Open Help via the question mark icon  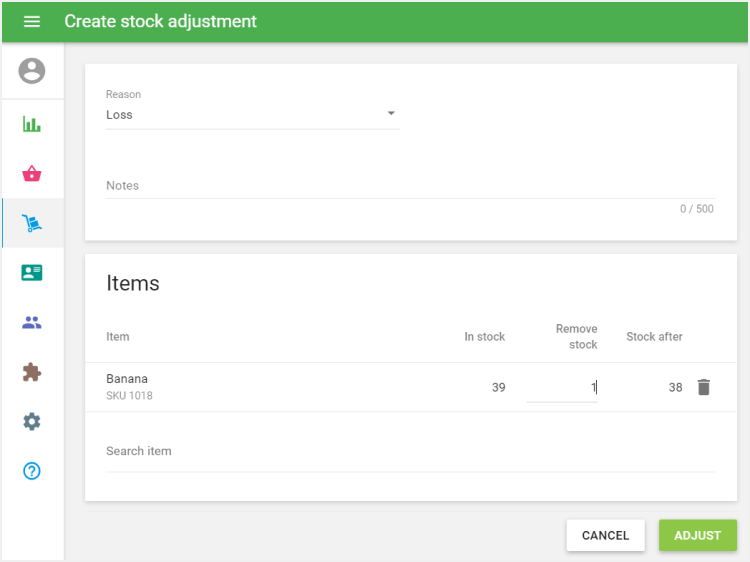32,470
